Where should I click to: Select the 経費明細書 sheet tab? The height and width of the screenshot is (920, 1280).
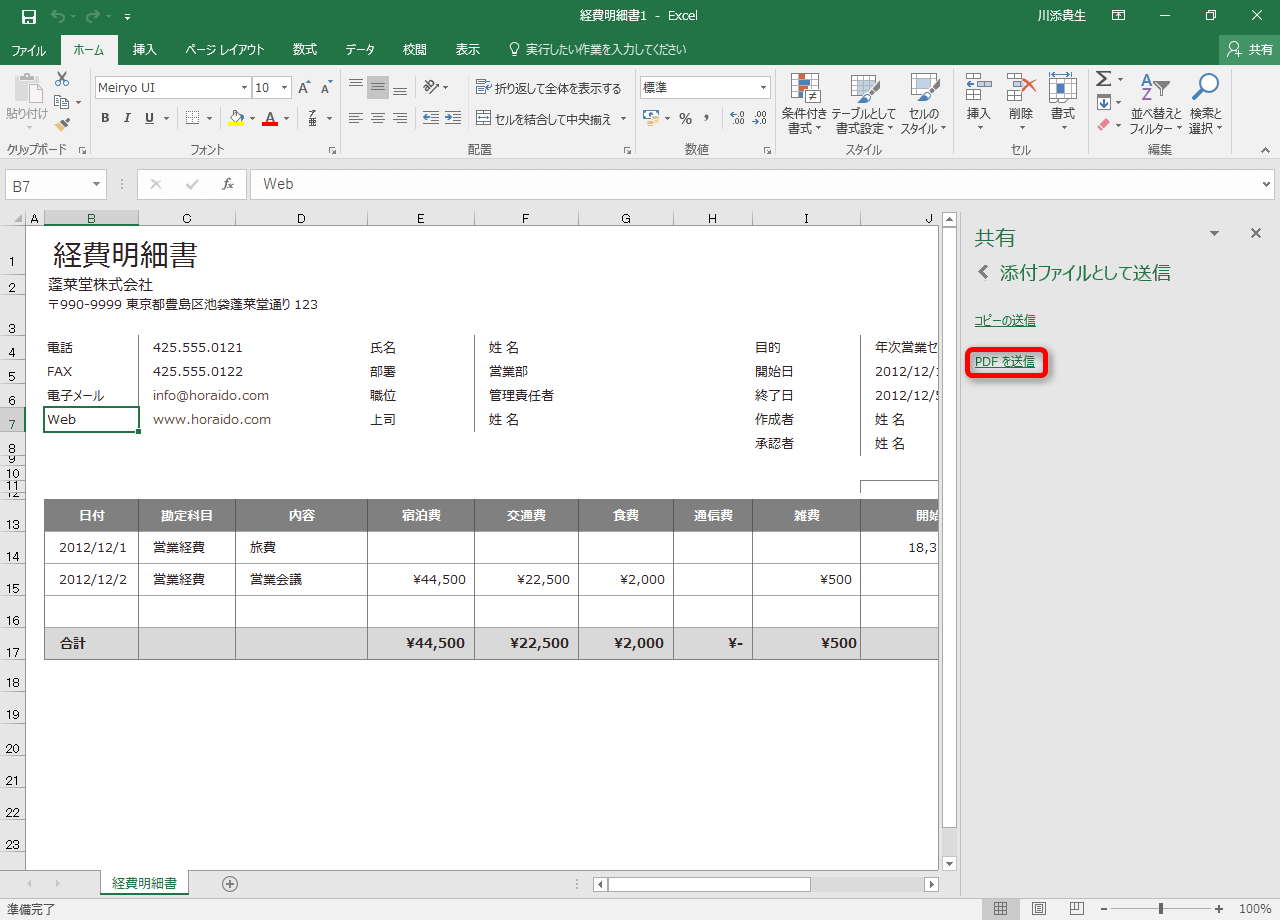point(145,883)
